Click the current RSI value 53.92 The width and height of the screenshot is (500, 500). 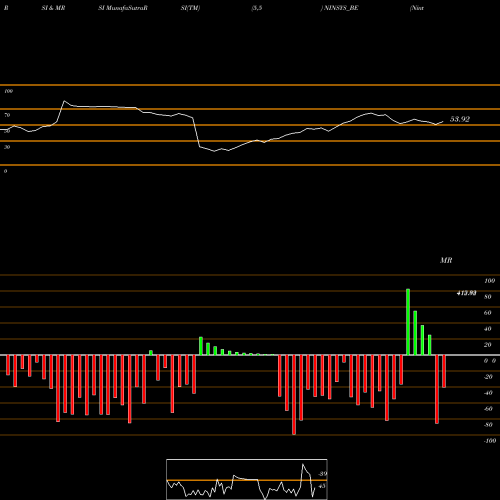point(460,119)
